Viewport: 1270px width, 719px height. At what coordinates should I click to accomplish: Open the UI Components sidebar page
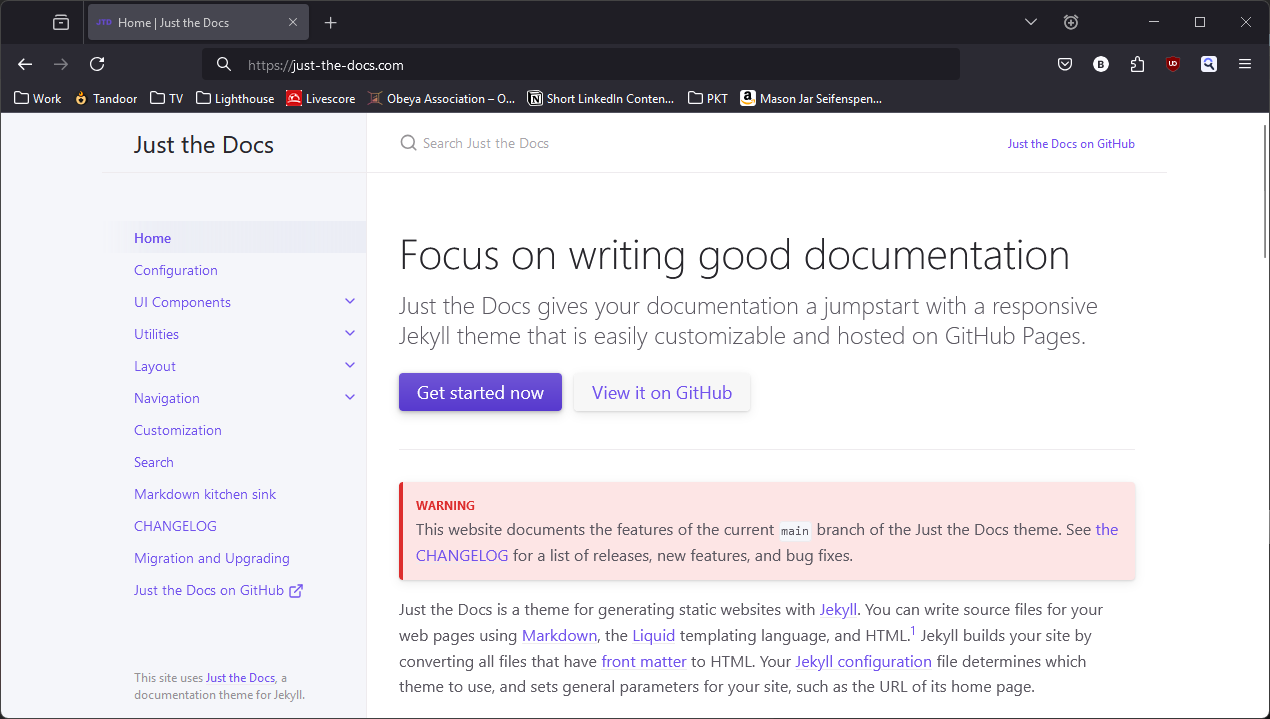[182, 302]
